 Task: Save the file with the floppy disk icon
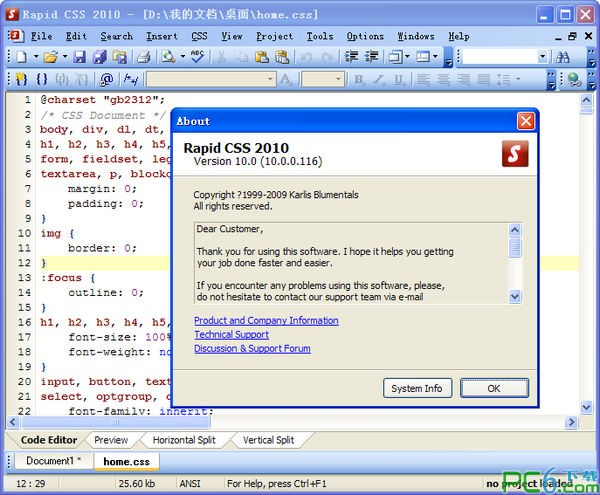[x=80, y=57]
